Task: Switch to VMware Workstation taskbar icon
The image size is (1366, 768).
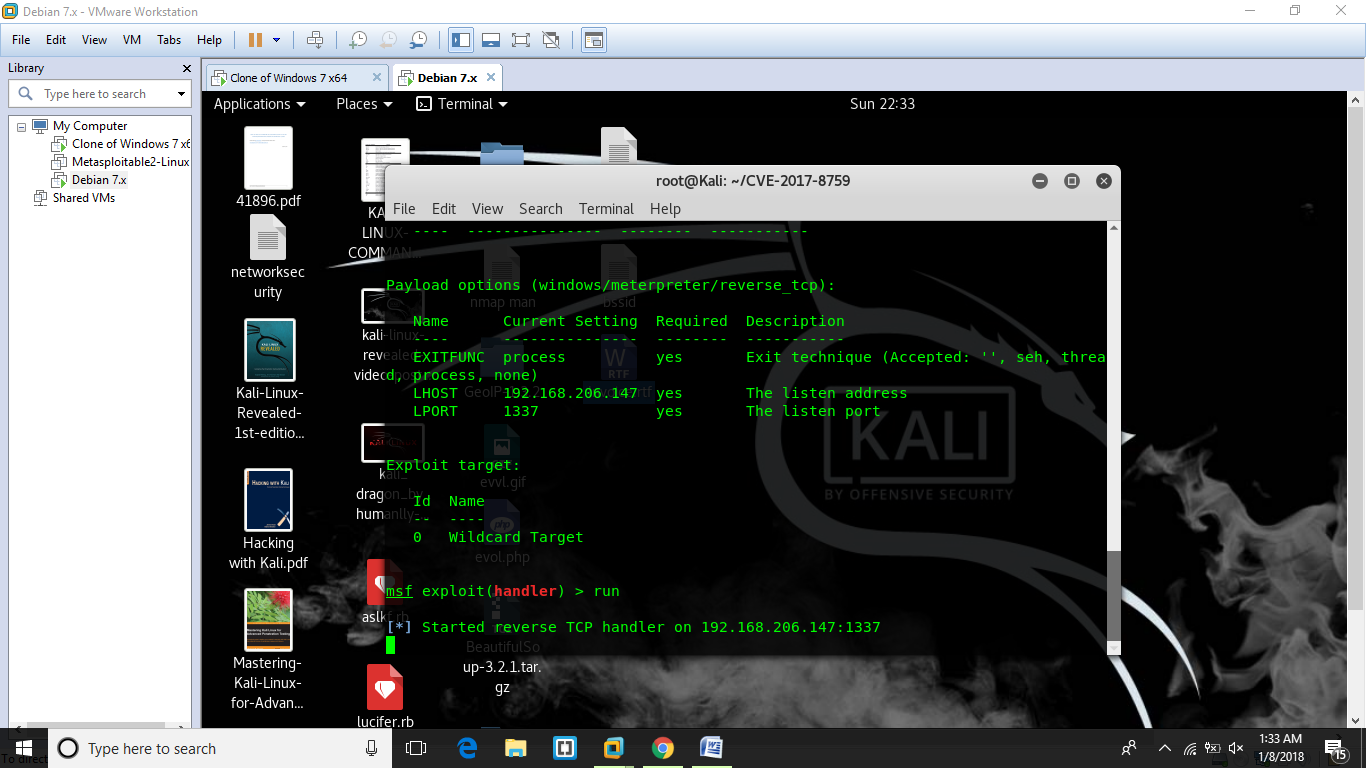Action: pos(613,748)
